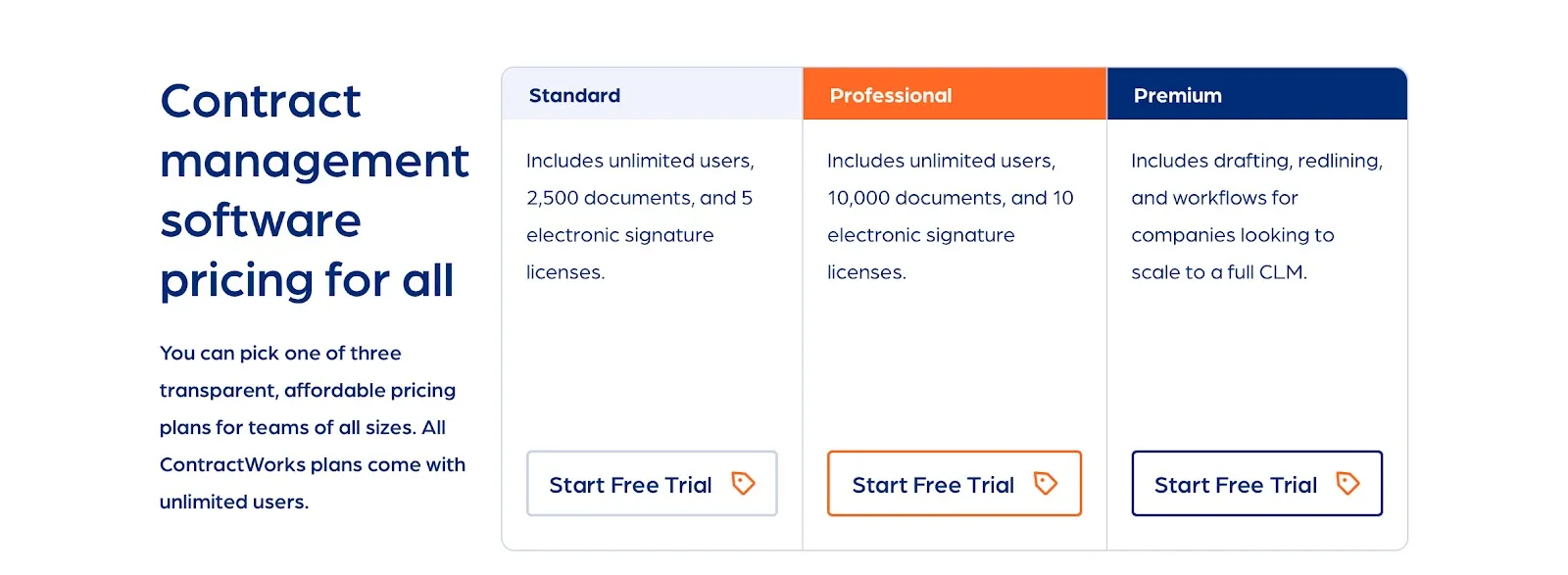
Task: Click the ContractWorks intro paragraph
Action: (312, 427)
